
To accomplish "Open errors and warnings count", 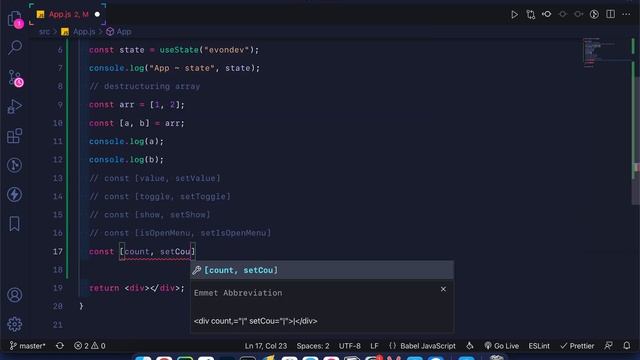I will tap(90, 346).
